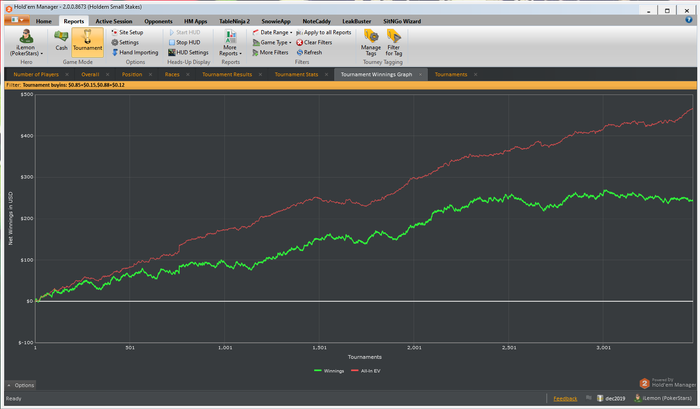This screenshot has width=700, height=409.
Task: Switch to the Tournament Results report tab
Action: tap(227, 75)
